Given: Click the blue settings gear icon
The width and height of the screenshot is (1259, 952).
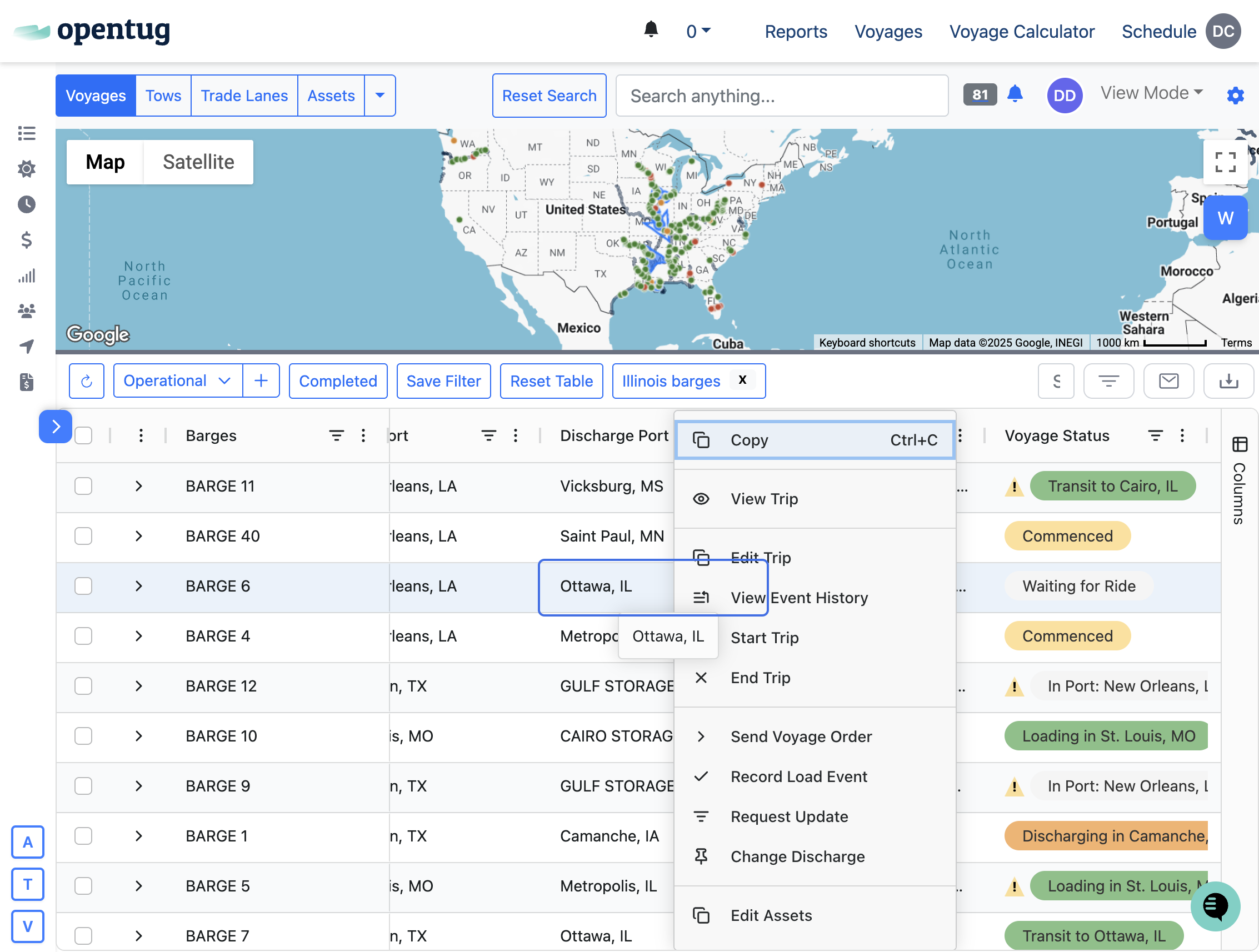Looking at the screenshot, I should tap(1235, 95).
